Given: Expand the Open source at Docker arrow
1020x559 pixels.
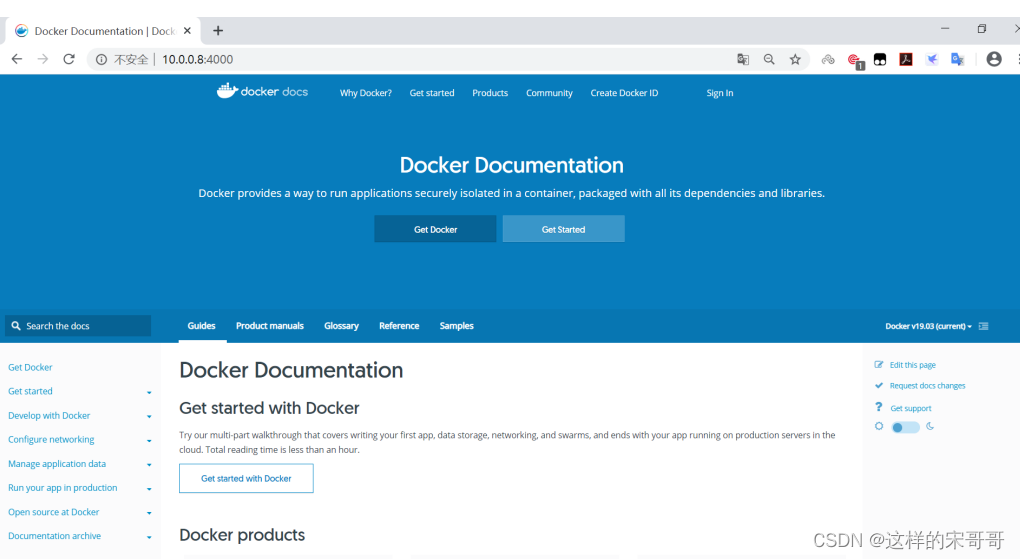Looking at the screenshot, I should pos(149,513).
